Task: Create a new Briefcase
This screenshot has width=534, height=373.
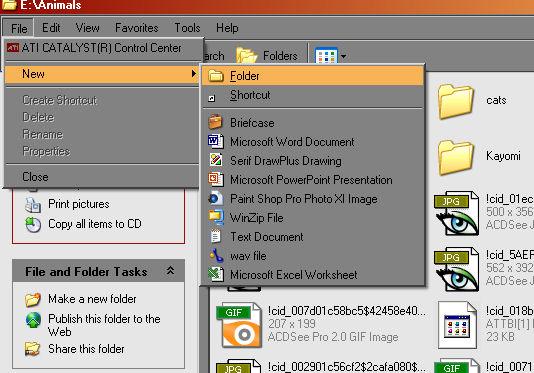Action: 312,123
